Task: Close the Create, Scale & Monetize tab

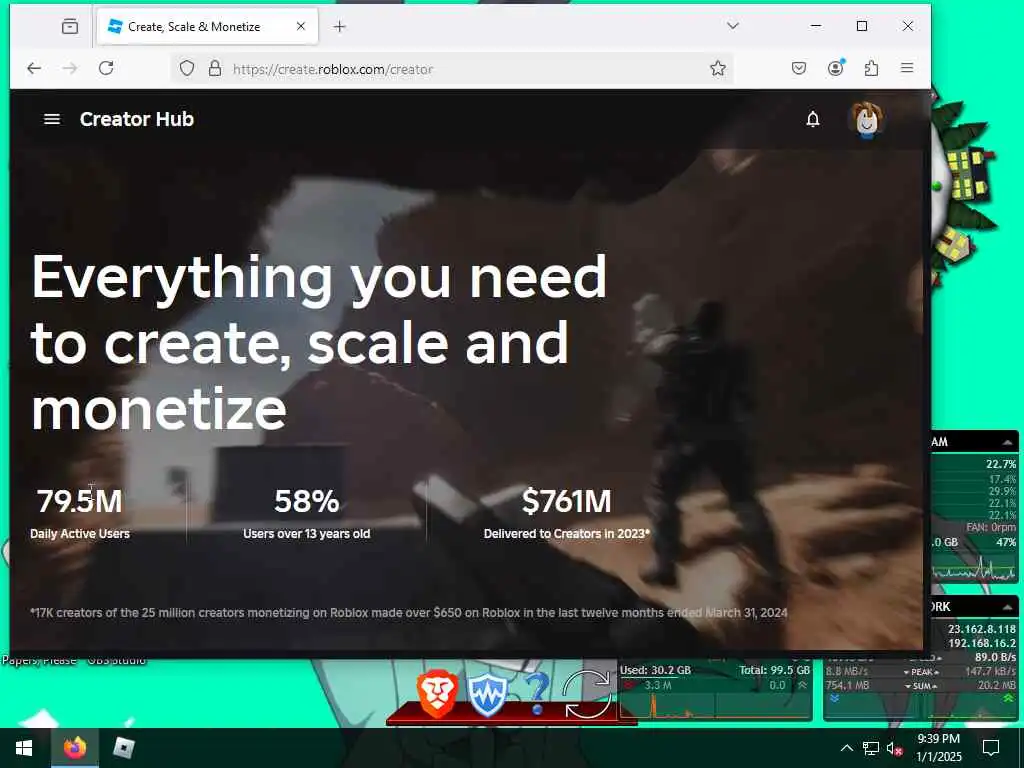Action: coord(301,26)
